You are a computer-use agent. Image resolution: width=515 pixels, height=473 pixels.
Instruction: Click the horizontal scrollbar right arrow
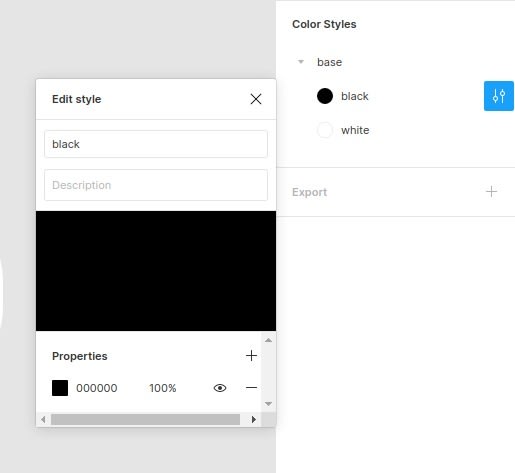[254, 419]
